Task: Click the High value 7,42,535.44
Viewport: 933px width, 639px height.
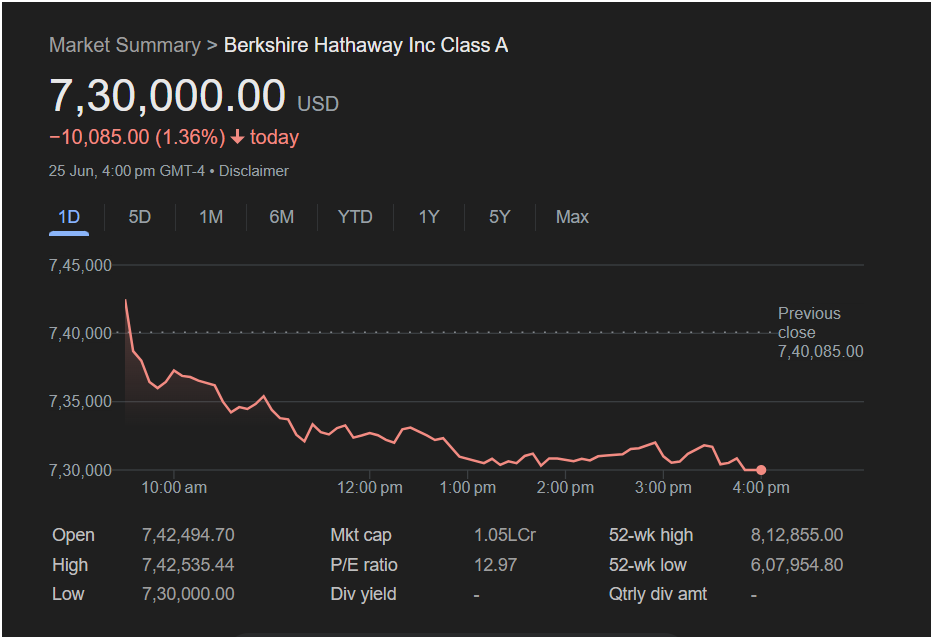Action: (x=188, y=565)
